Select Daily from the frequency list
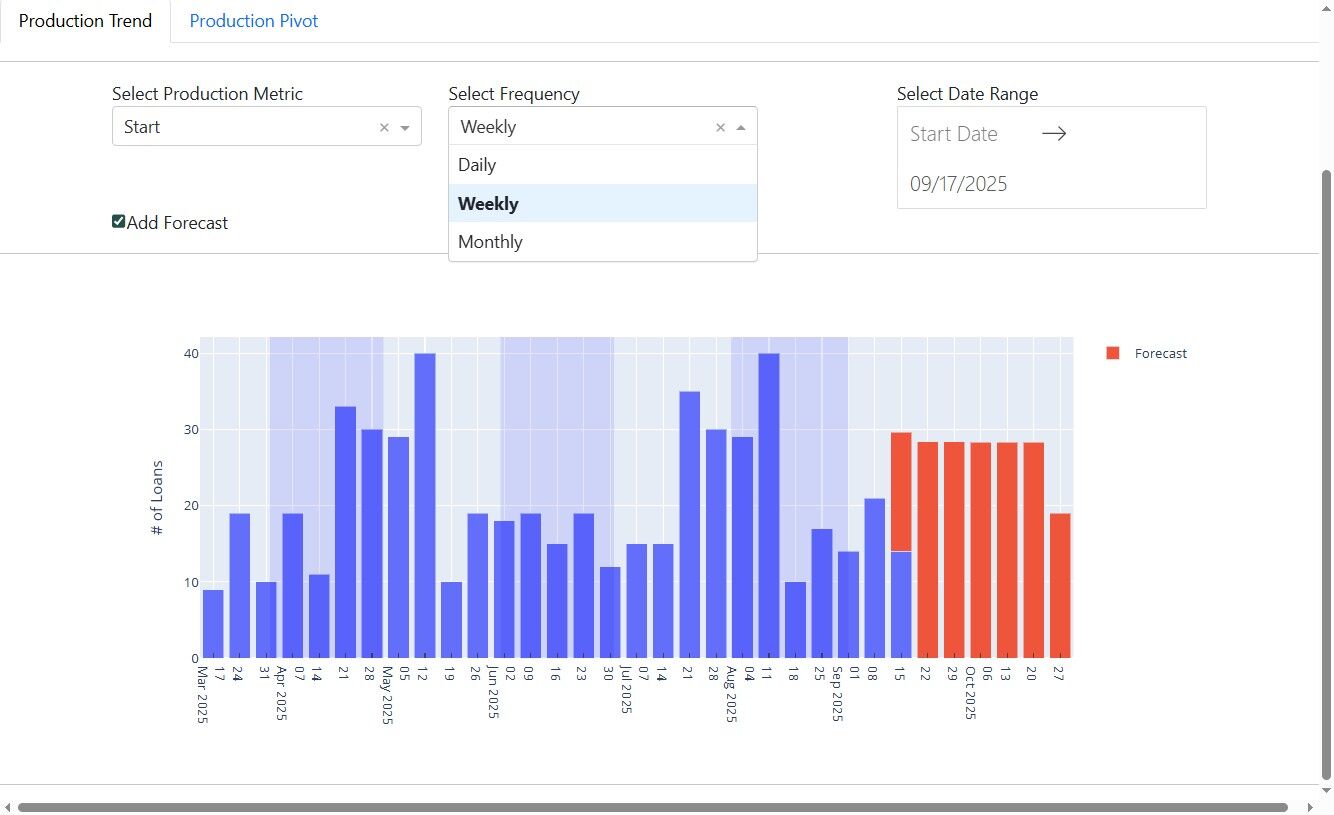The width and height of the screenshot is (1334, 815). (x=603, y=165)
